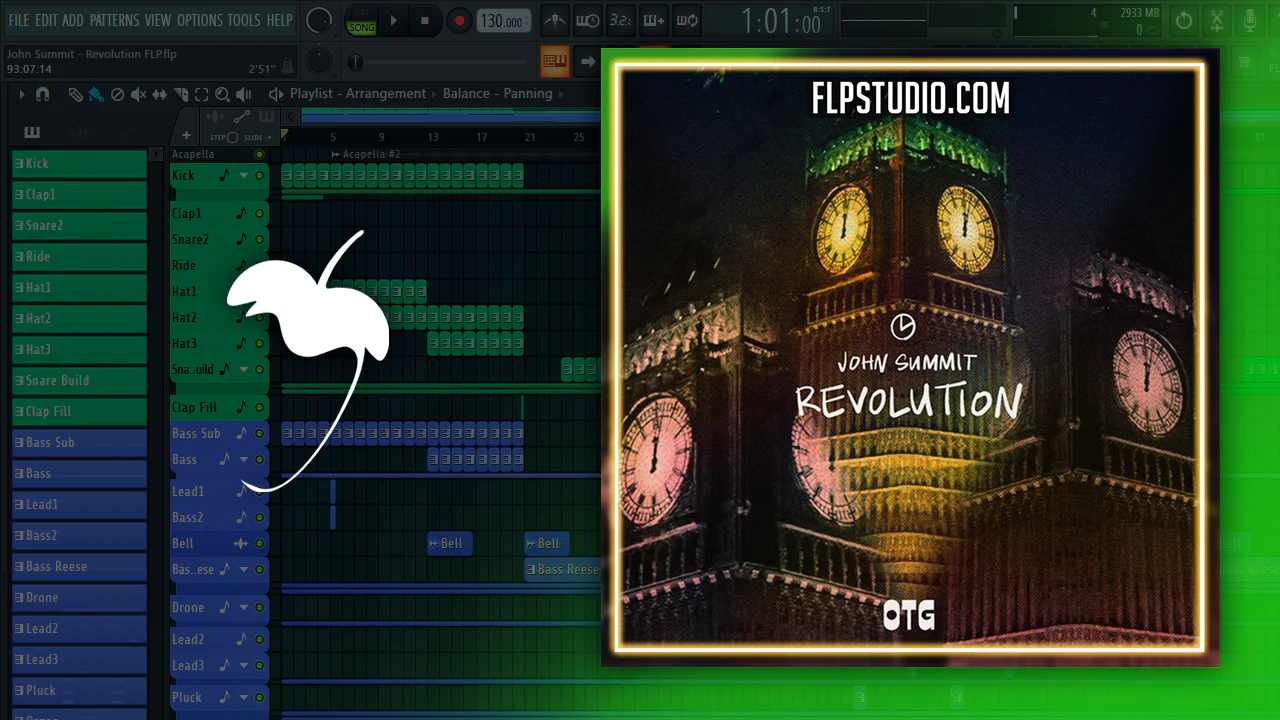Open the TOOLS menu
1280x720 pixels.
[244, 20]
